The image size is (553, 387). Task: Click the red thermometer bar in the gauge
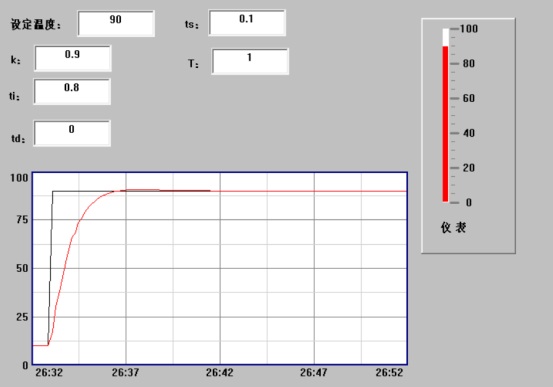click(x=445, y=124)
